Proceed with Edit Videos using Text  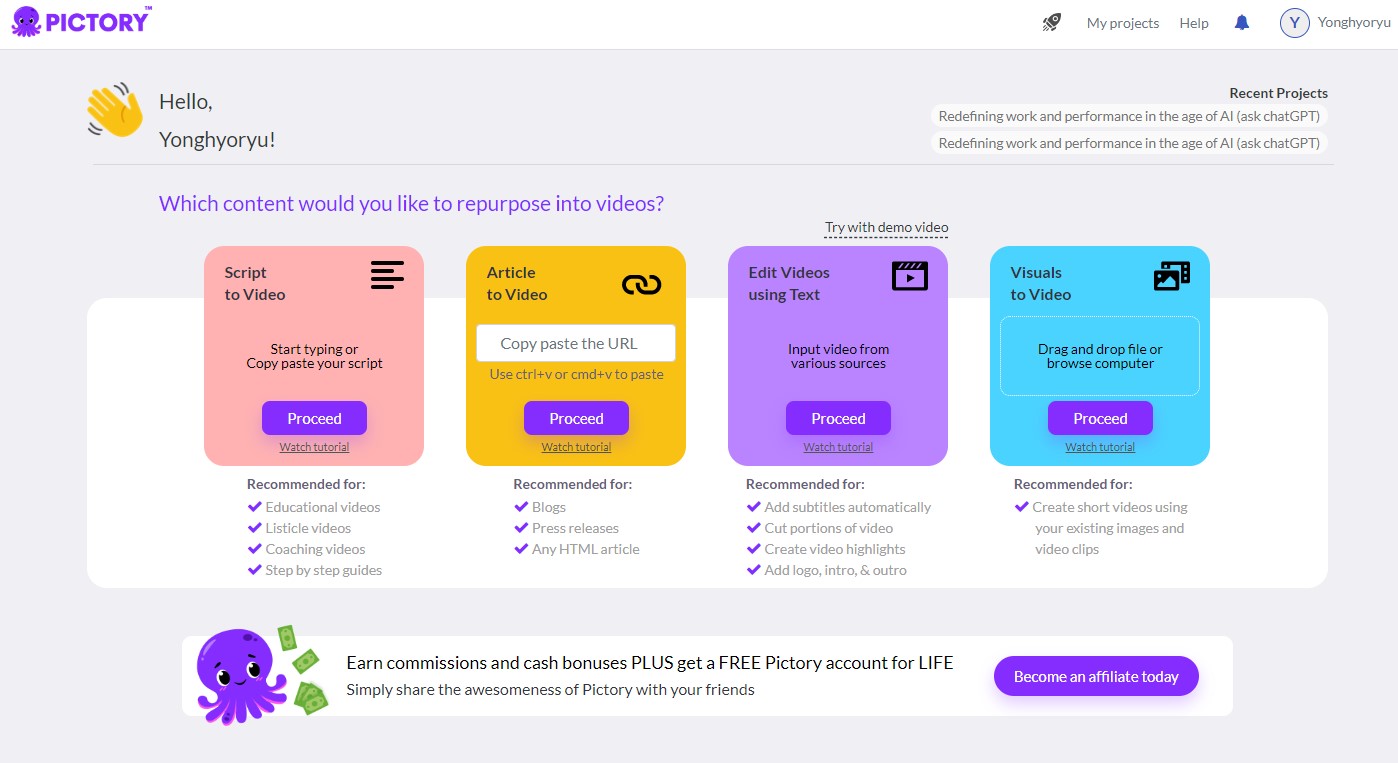click(x=838, y=418)
